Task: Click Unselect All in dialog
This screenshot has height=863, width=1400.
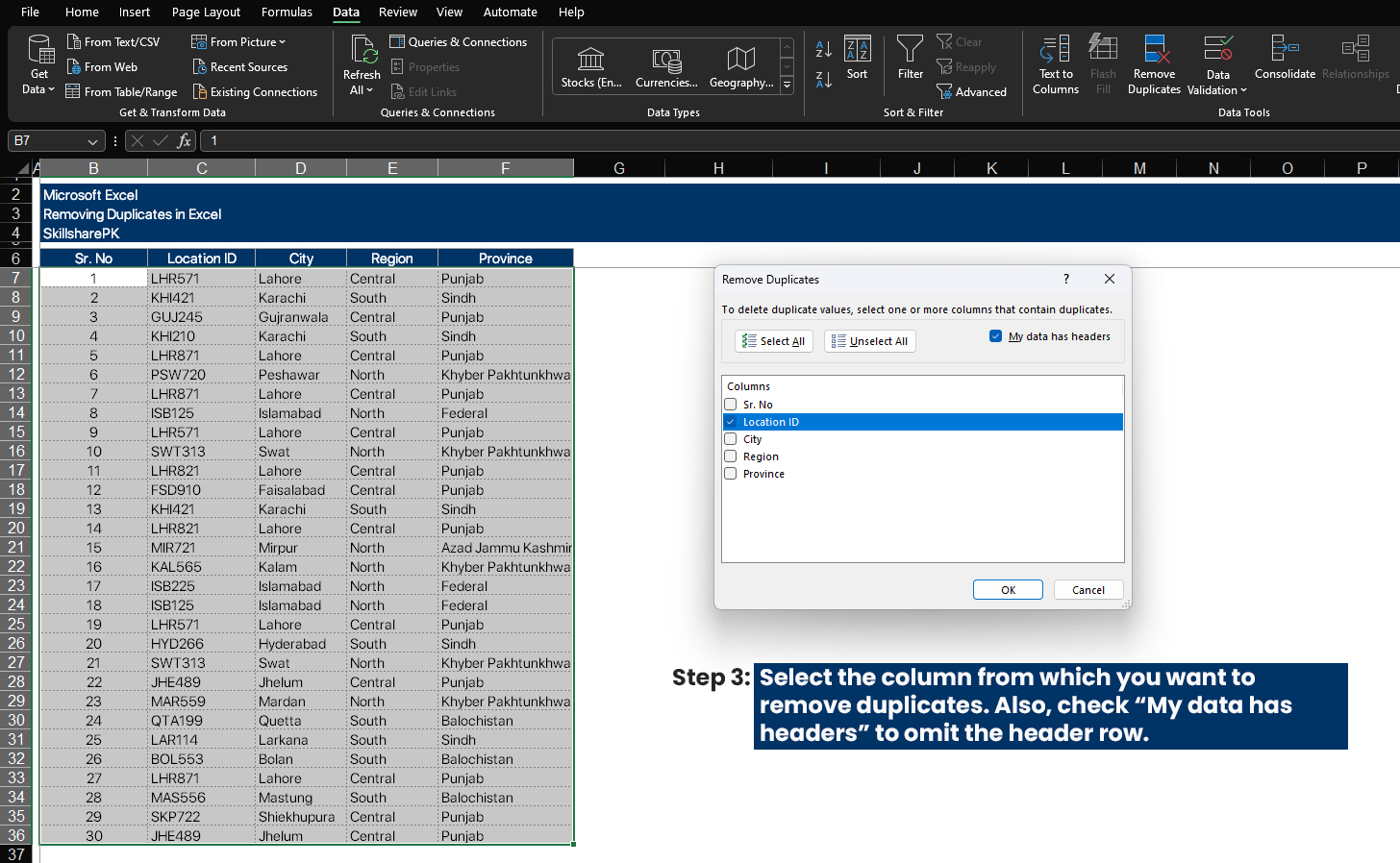Action: tap(870, 341)
